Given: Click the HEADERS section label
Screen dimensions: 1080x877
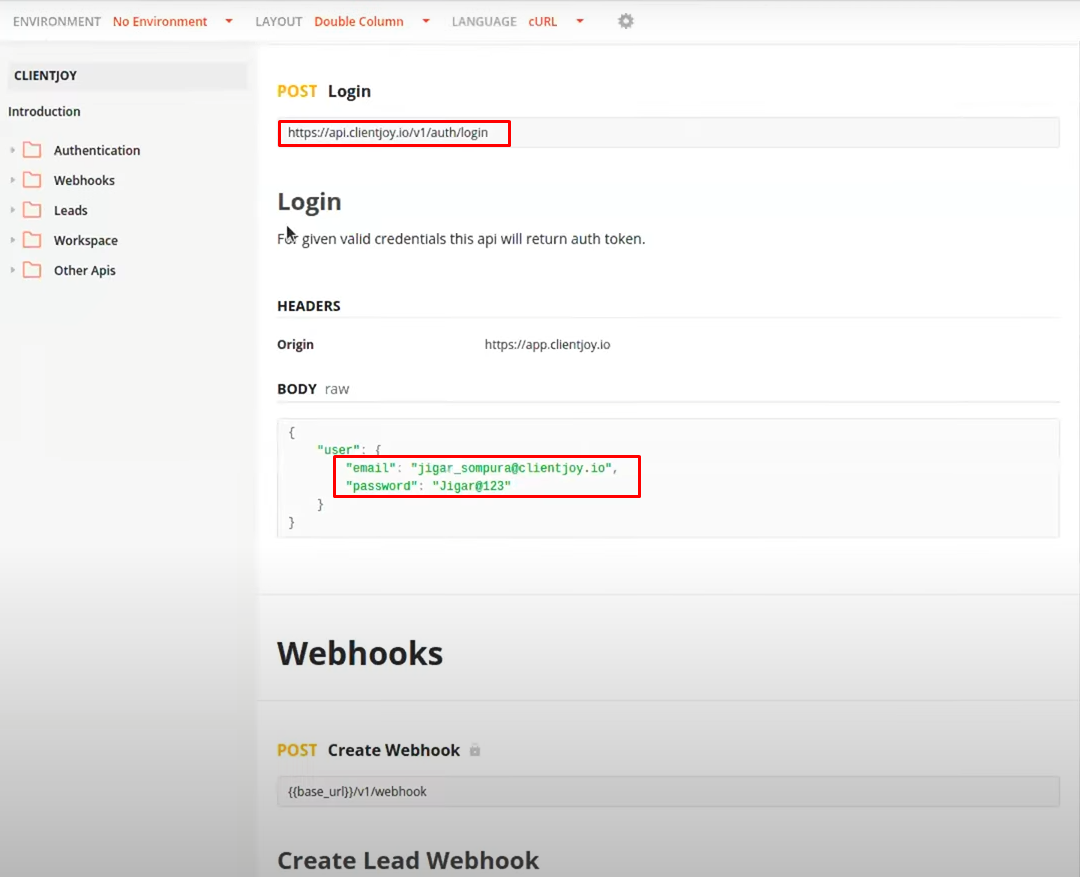Looking at the screenshot, I should click(x=309, y=306).
